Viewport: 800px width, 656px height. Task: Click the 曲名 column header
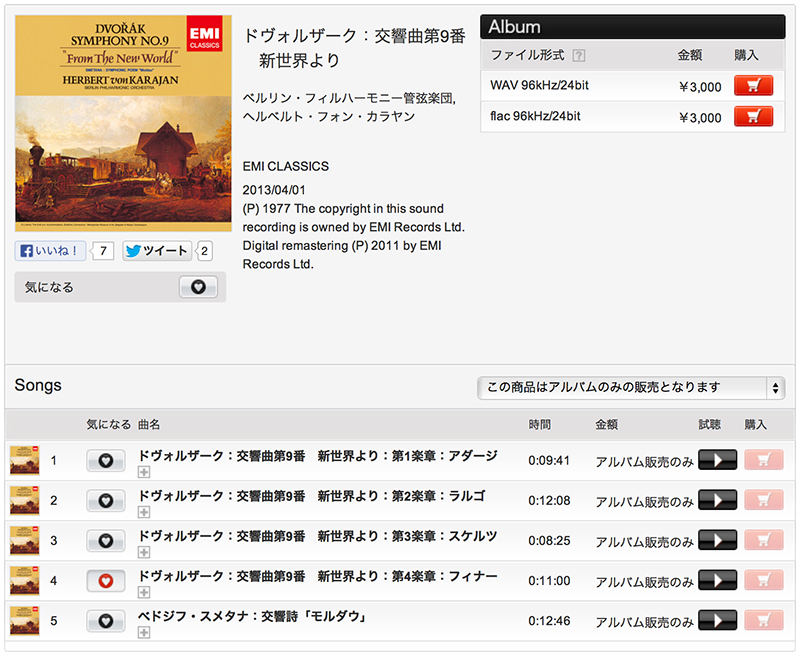(x=149, y=424)
